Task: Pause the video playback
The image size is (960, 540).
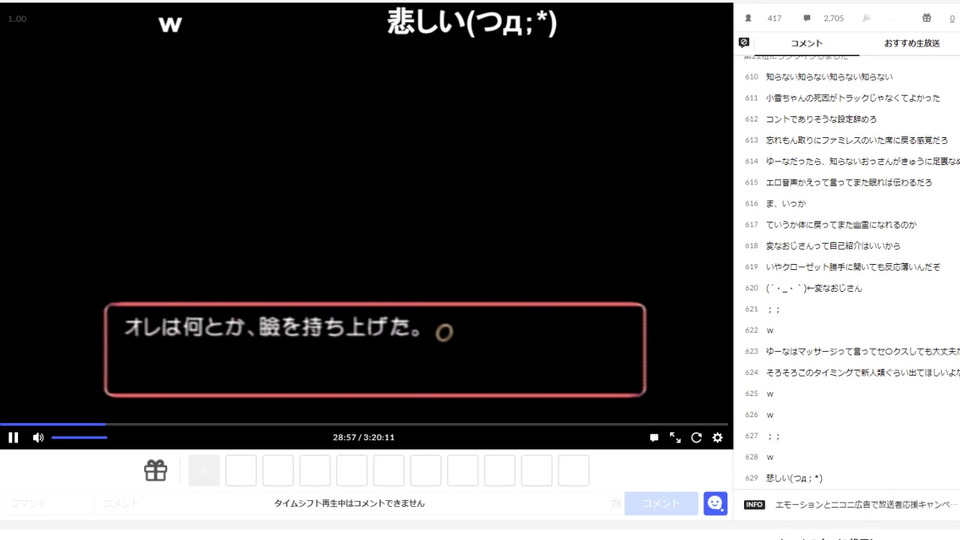Action: (13, 437)
